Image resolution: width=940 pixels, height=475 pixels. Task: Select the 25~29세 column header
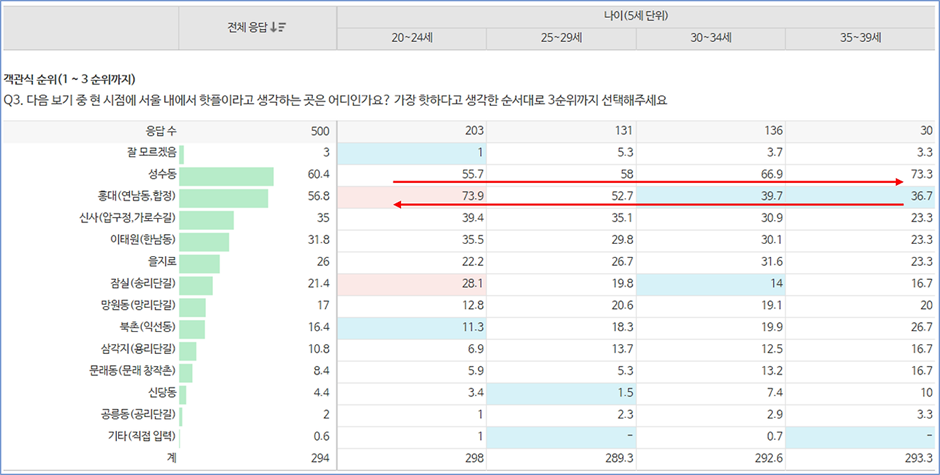click(x=561, y=38)
